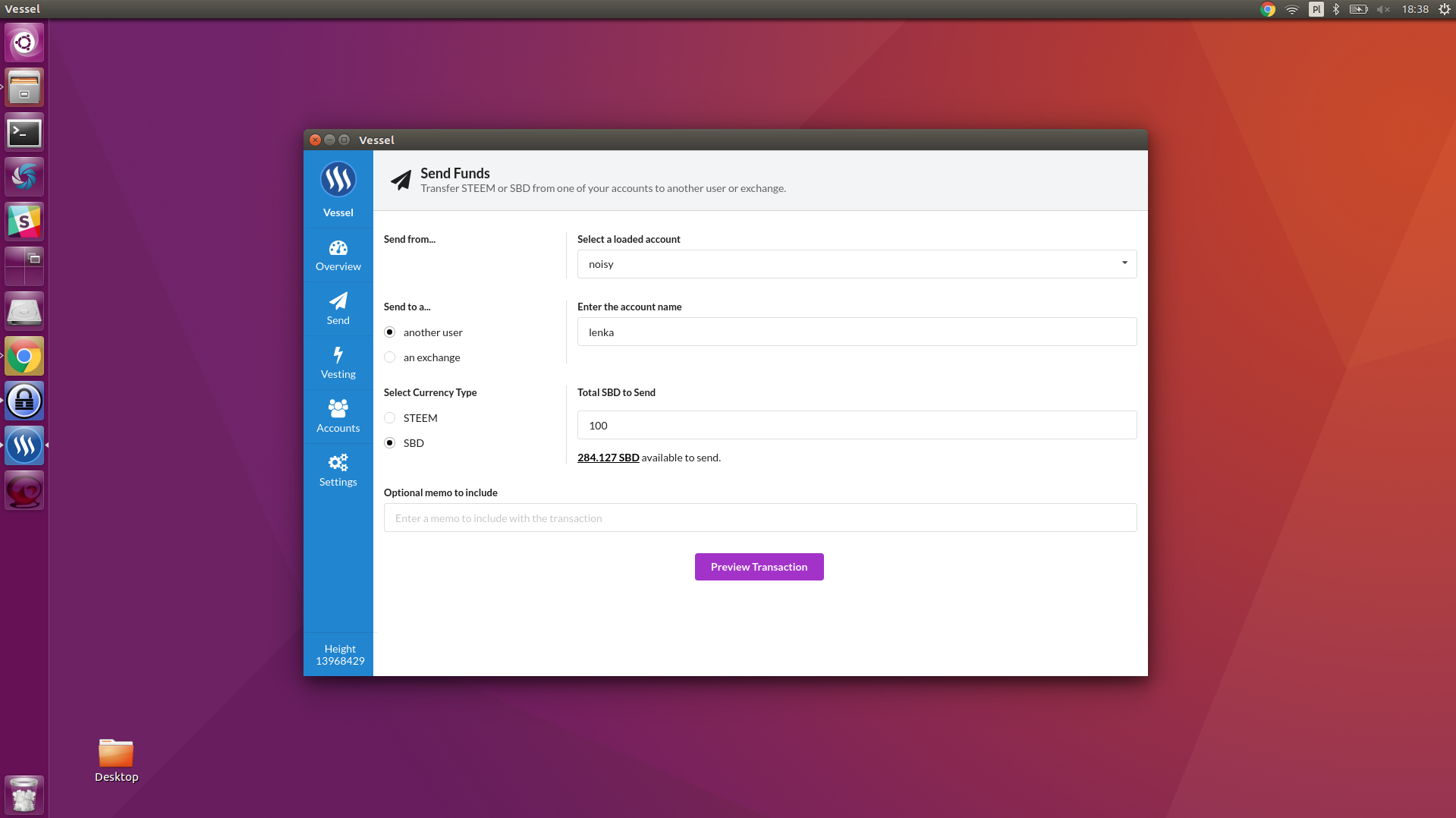Click the Total SBD to Send field
1456x818 pixels.
pyautogui.click(x=857, y=425)
